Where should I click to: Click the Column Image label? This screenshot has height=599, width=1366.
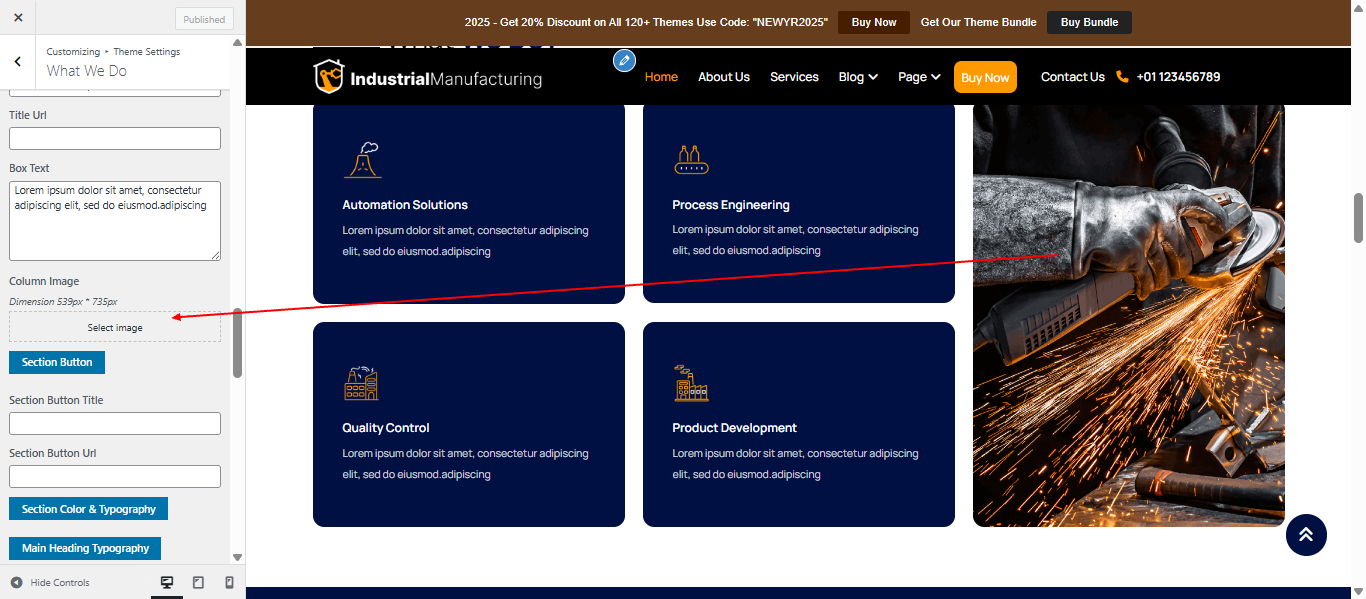tap(44, 281)
